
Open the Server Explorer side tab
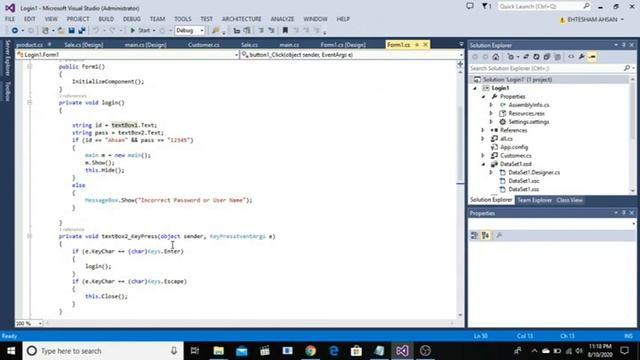[x=7, y=58]
